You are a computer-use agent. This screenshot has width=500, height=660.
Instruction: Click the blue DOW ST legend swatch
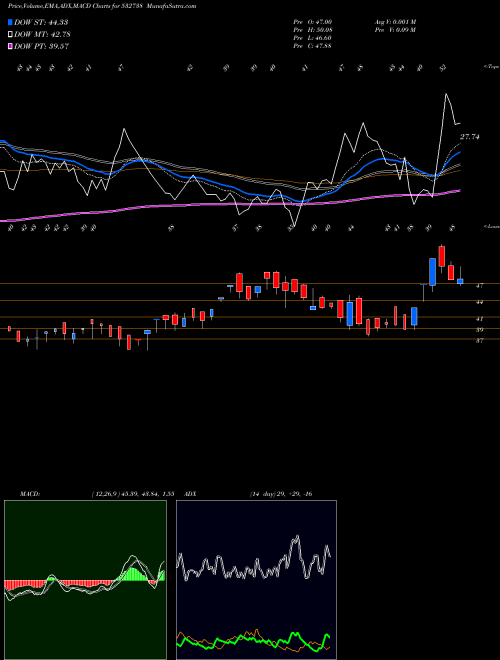point(10,22)
